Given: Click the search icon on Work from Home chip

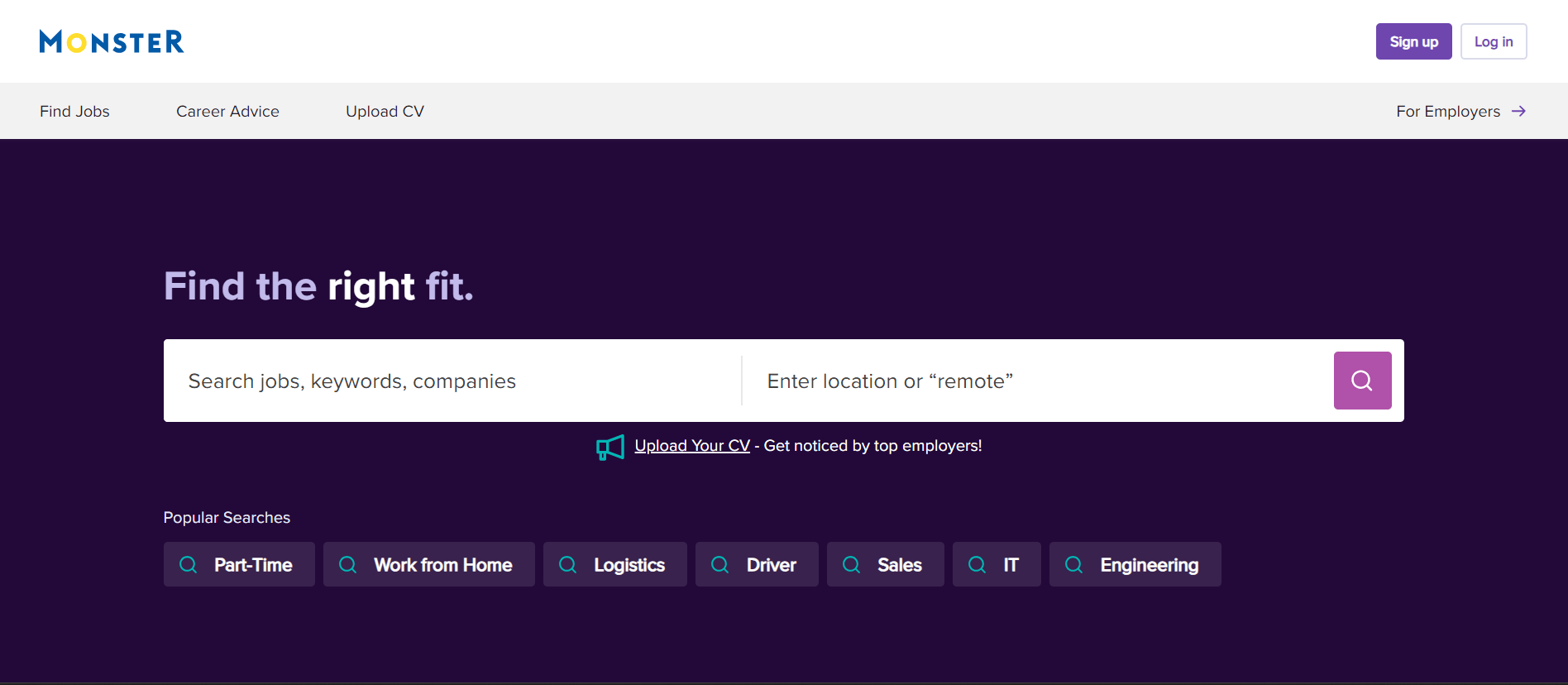Looking at the screenshot, I should coord(348,564).
